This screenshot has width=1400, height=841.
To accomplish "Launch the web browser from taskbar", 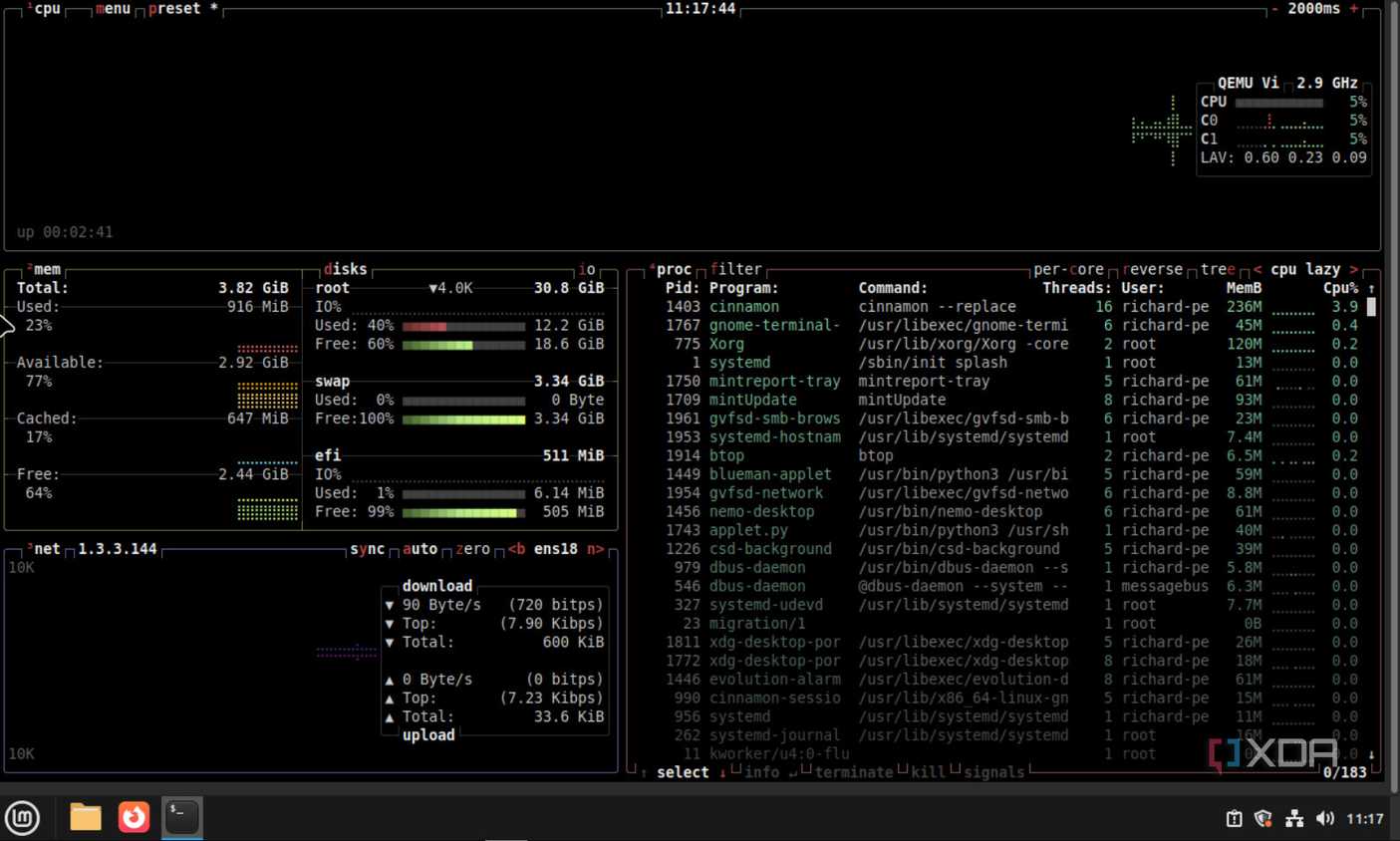I will coord(134,817).
